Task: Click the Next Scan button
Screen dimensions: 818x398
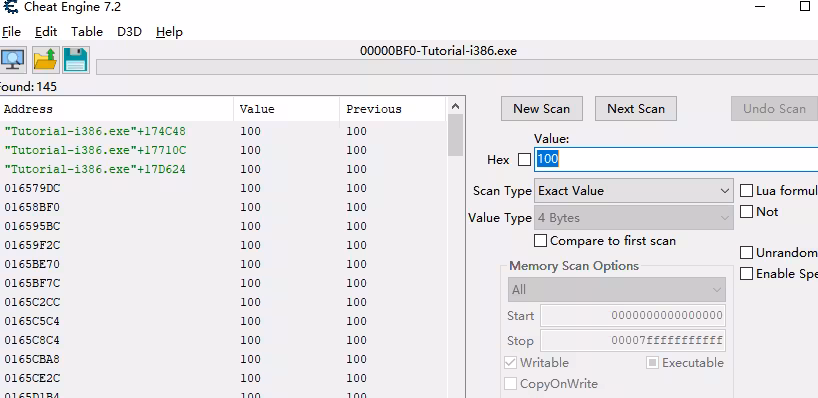Action: click(x=636, y=108)
